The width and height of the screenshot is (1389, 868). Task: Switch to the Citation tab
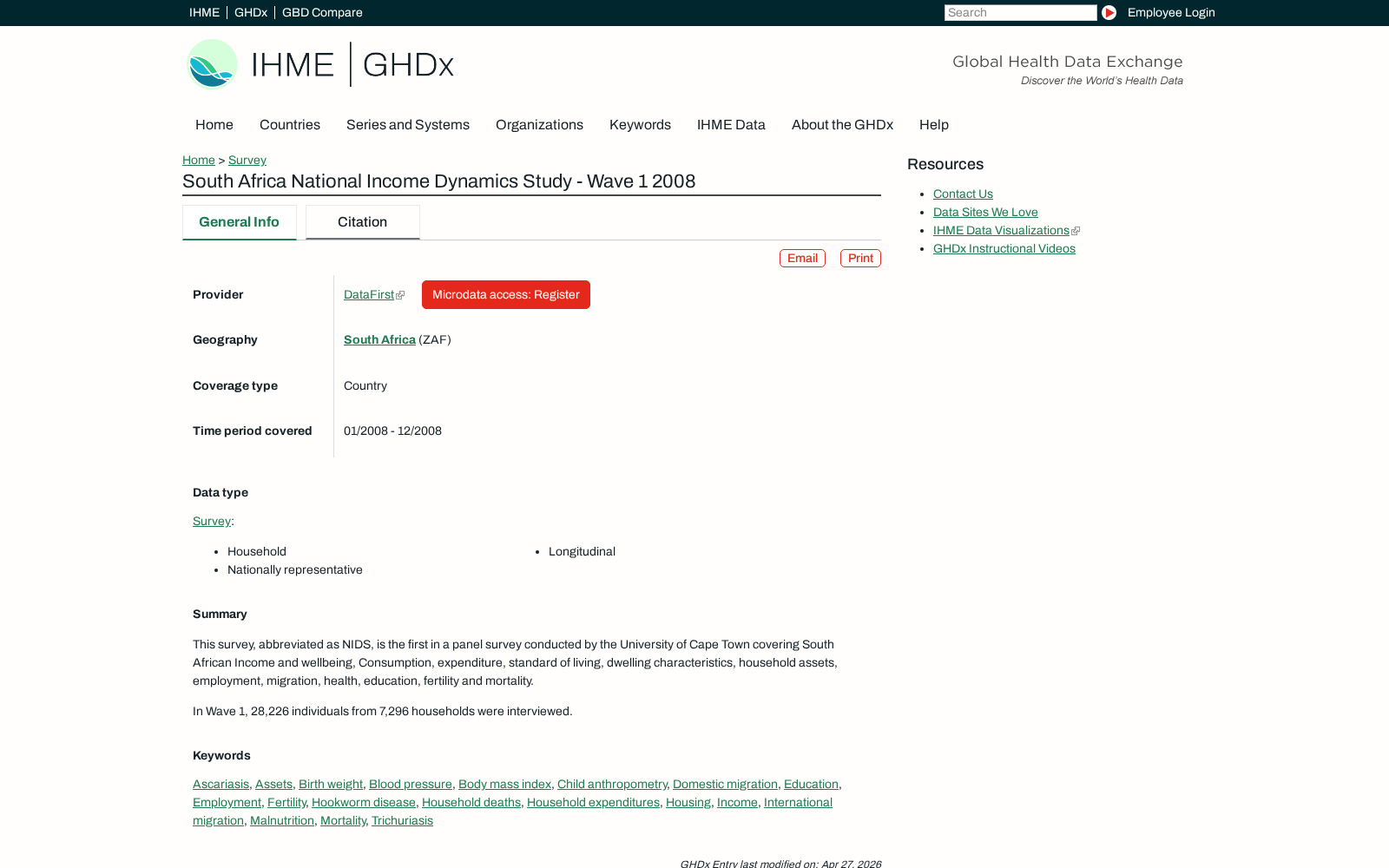pyautogui.click(x=363, y=222)
